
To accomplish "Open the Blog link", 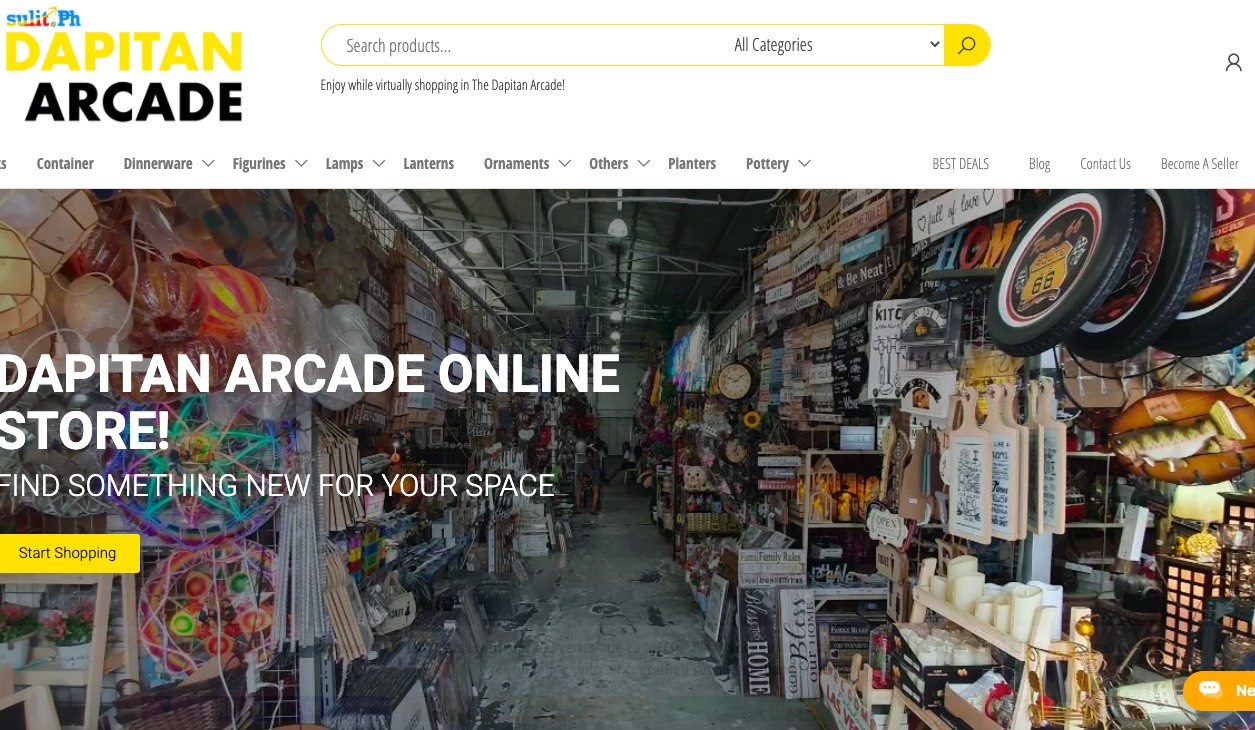I will pos(1040,164).
